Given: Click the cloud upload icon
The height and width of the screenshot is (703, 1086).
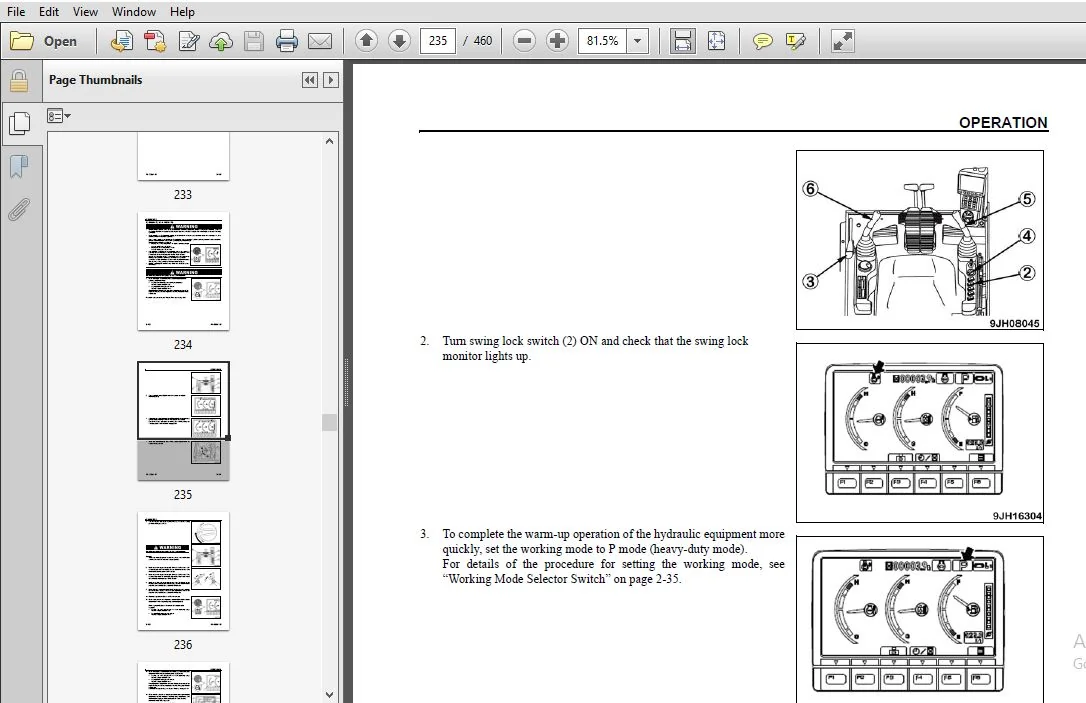Looking at the screenshot, I should 221,41.
